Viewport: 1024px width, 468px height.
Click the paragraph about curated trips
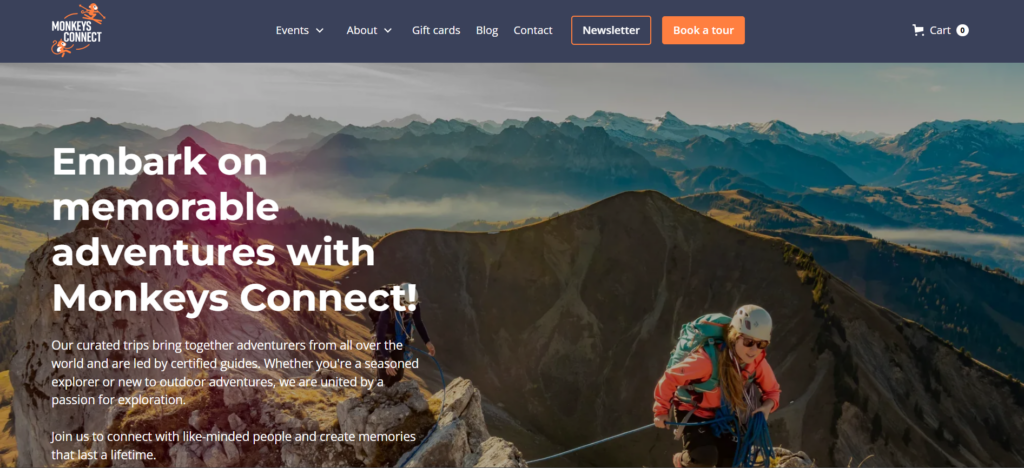pyautogui.click(x=235, y=372)
